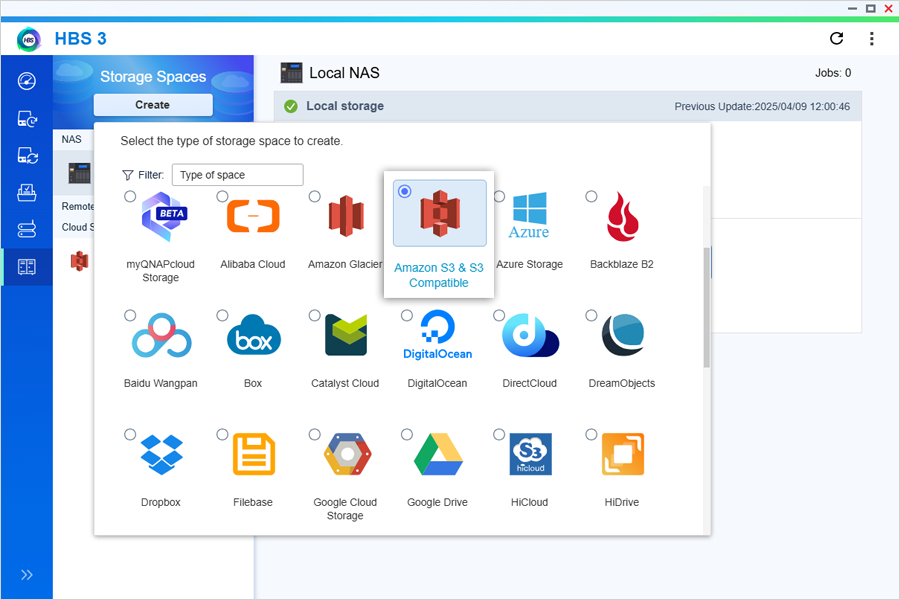
Task: Click the DreamObjects logo icon
Action: point(623,335)
